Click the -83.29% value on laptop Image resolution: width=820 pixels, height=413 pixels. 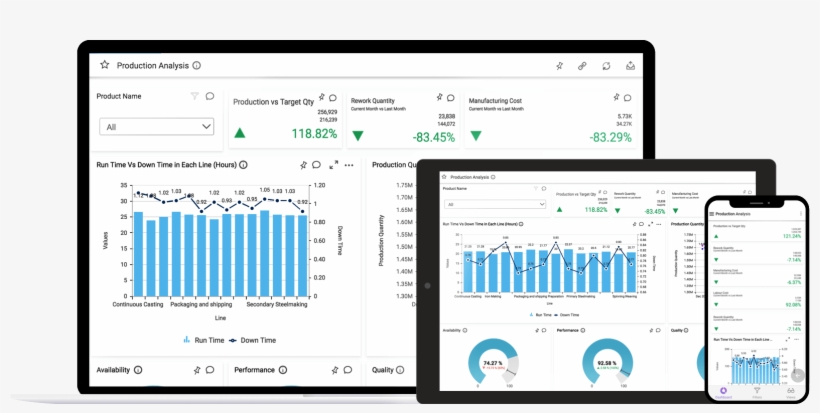click(610, 137)
